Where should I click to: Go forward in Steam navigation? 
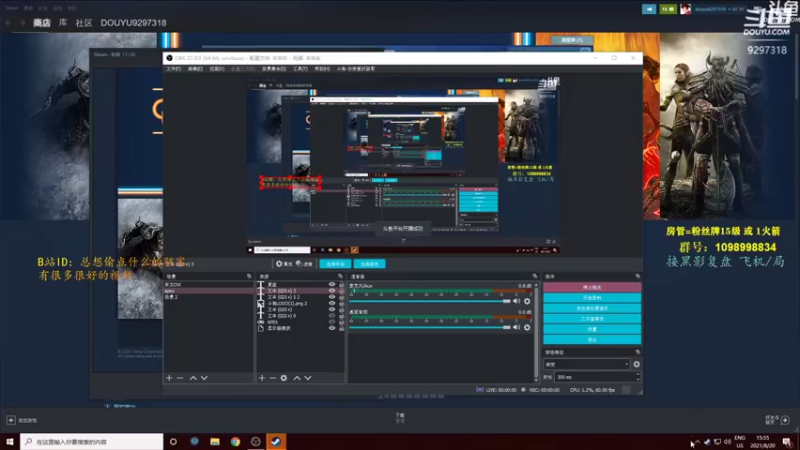pos(22,23)
